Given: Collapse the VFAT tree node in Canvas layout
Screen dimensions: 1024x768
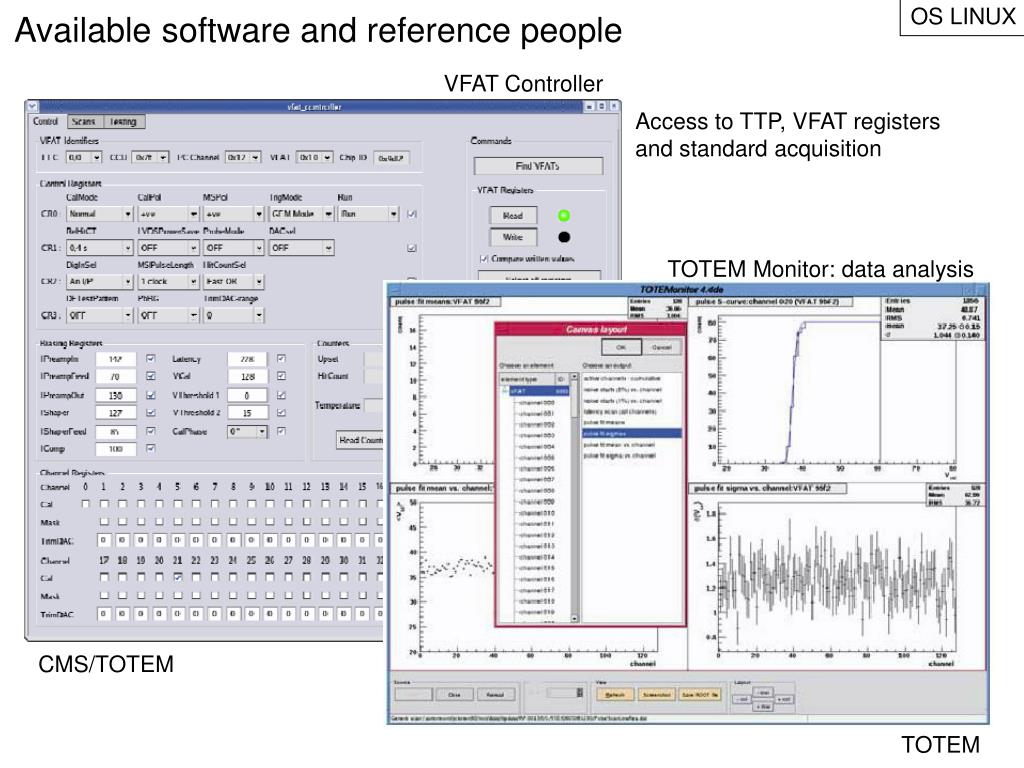Looking at the screenshot, I should tap(504, 391).
